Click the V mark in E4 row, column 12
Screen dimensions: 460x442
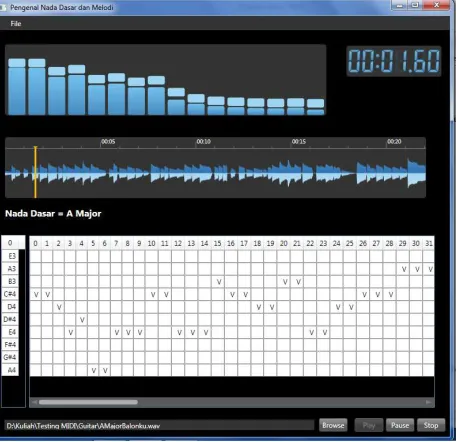pyautogui.click(x=179, y=333)
